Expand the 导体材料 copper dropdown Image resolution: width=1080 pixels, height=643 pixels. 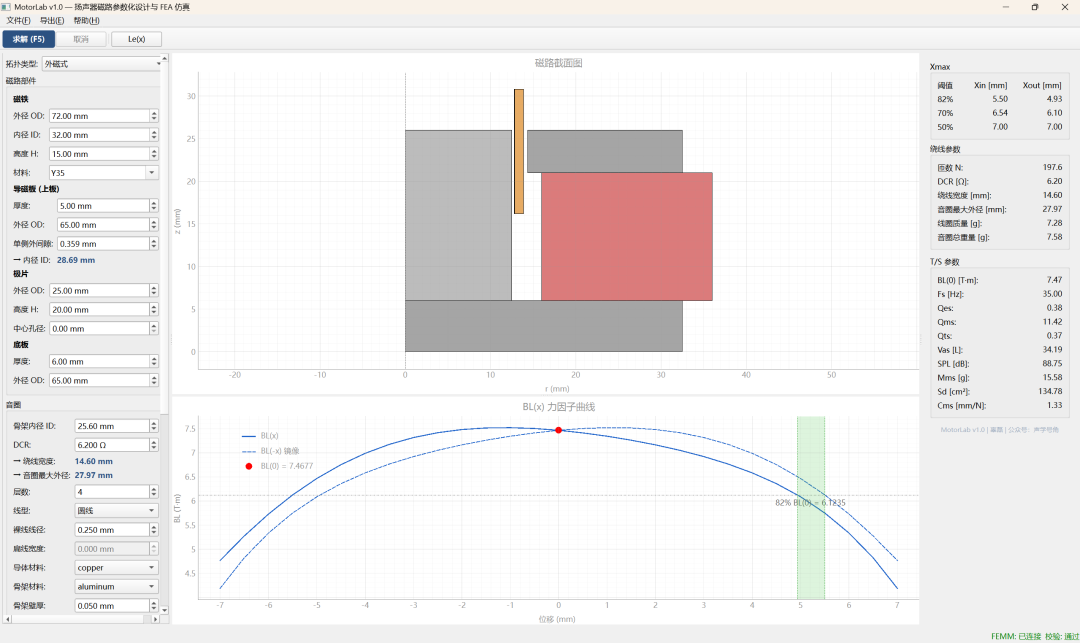pyautogui.click(x=117, y=567)
